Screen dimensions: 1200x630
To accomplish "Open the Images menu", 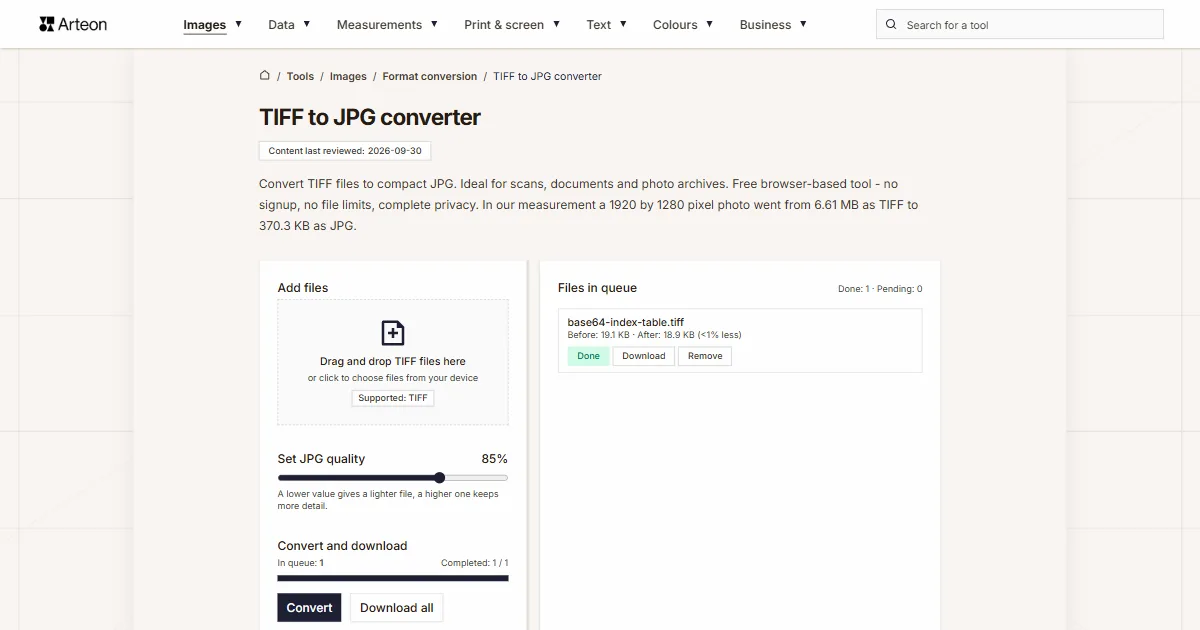I will coord(205,24).
